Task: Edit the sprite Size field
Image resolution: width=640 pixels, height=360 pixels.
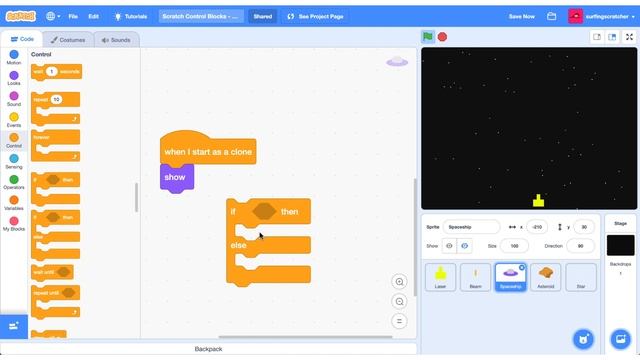Action: coord(514,246)
